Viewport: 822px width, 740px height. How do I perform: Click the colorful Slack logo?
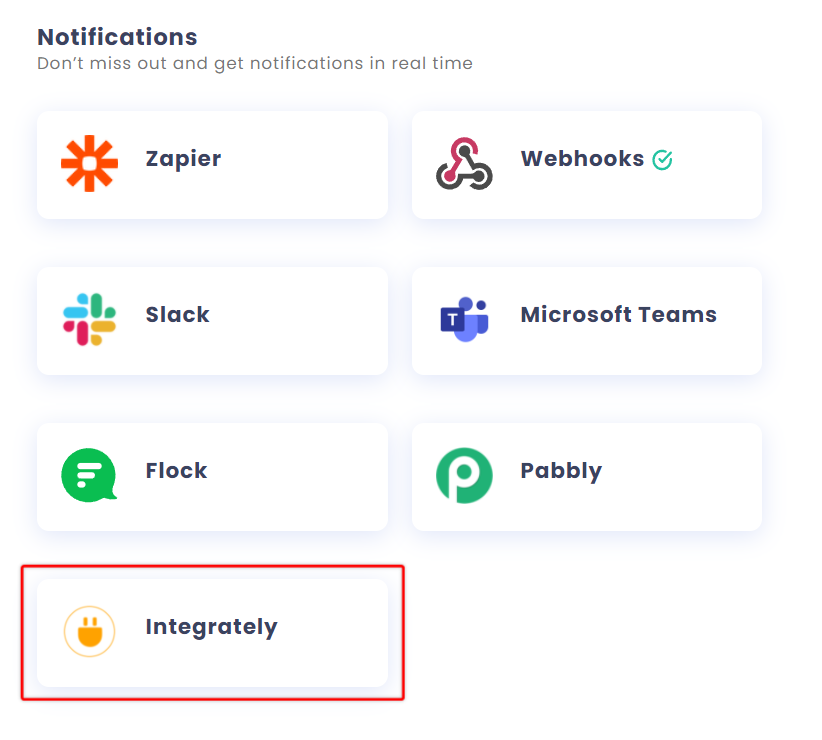89,319
